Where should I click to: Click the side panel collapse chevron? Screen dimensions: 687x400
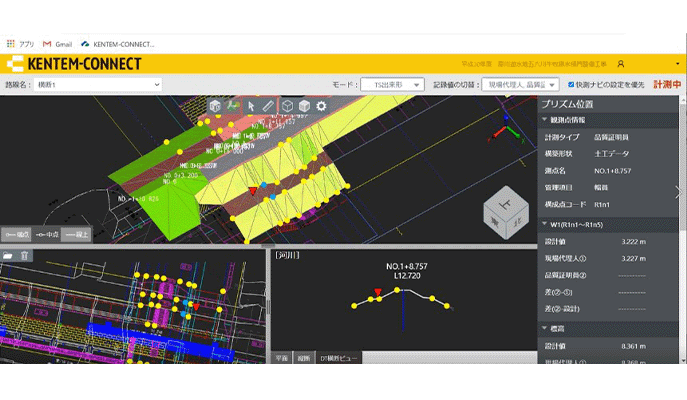(679, 192)
